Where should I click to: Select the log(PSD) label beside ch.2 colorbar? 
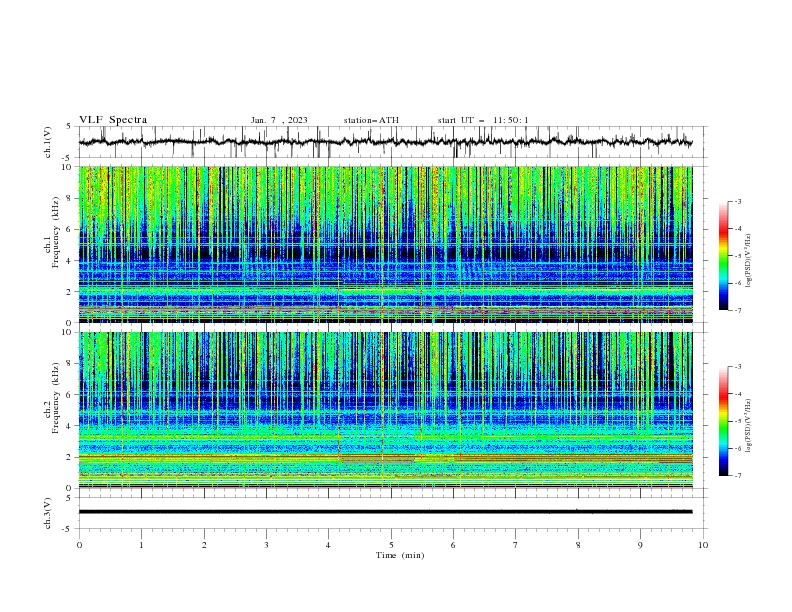[749, 426]
